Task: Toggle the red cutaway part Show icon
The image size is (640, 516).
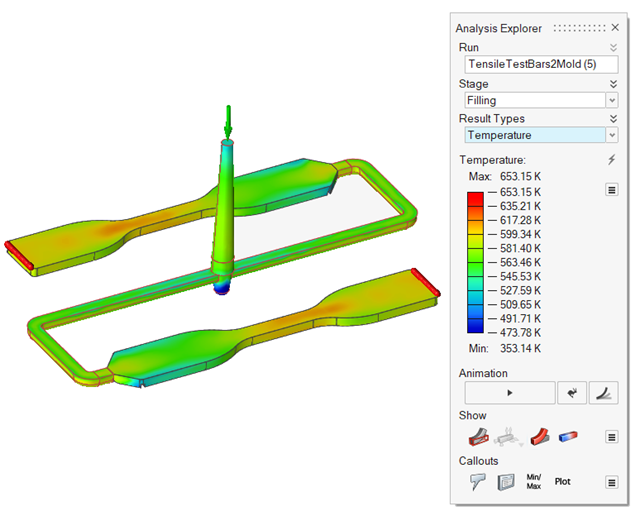Action: [x=477, y=436]
